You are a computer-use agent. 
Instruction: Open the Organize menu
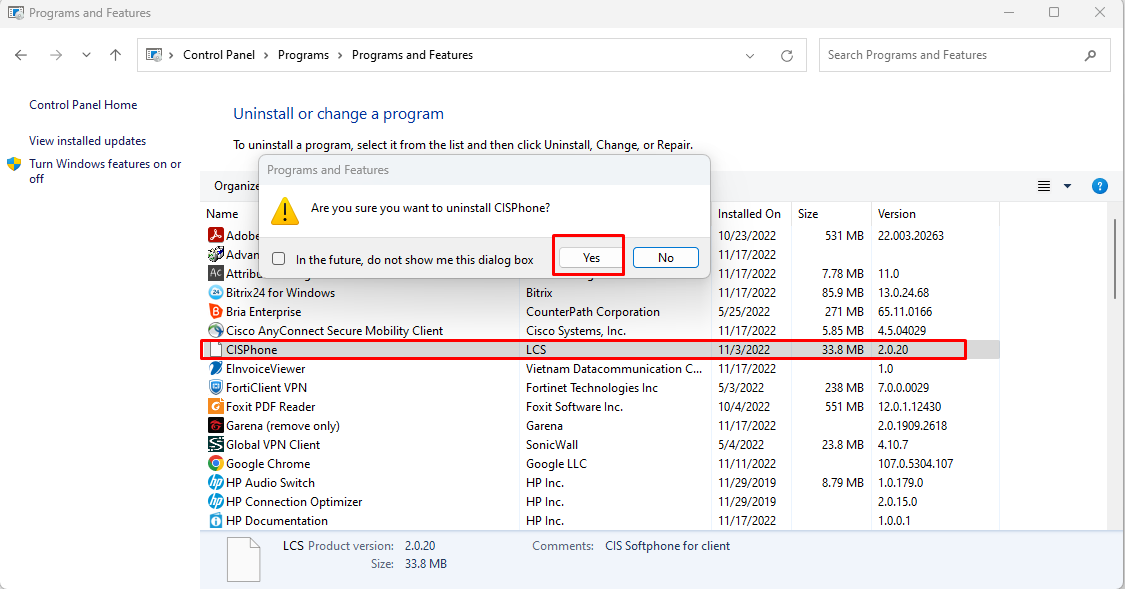237,186
